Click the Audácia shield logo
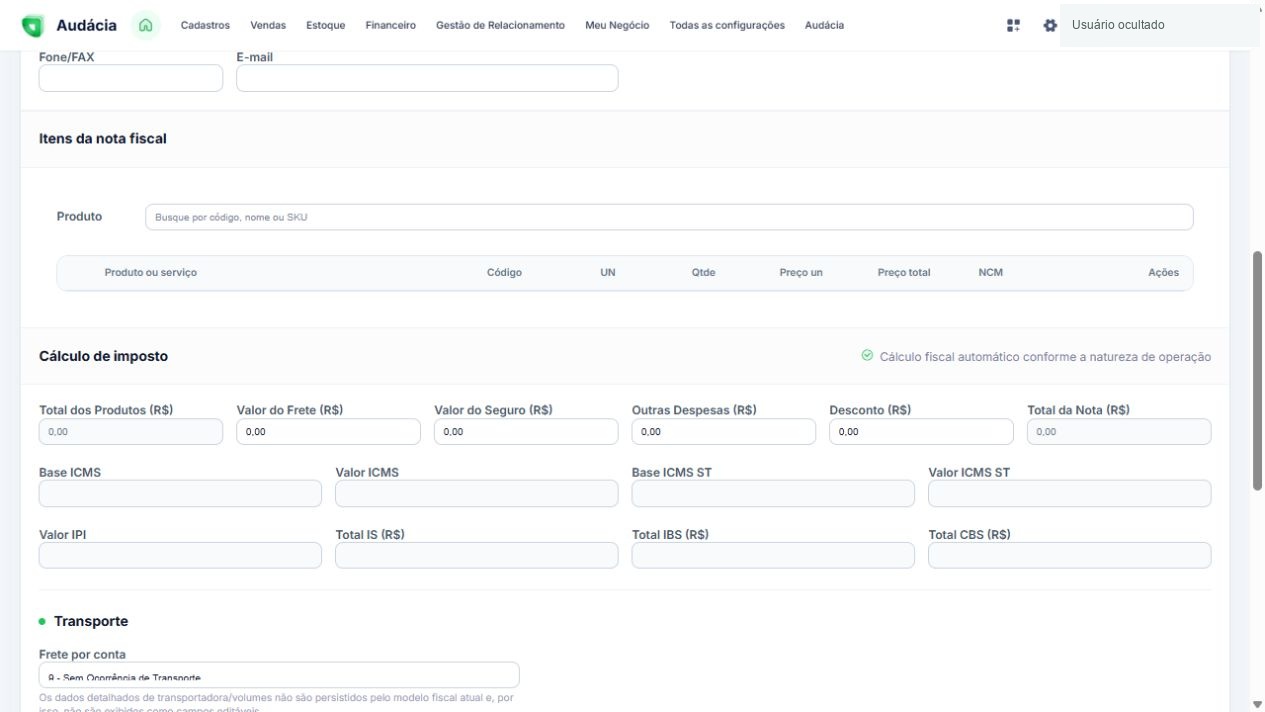Viewport: 1265px width, 712px height. tap(33, 25)
